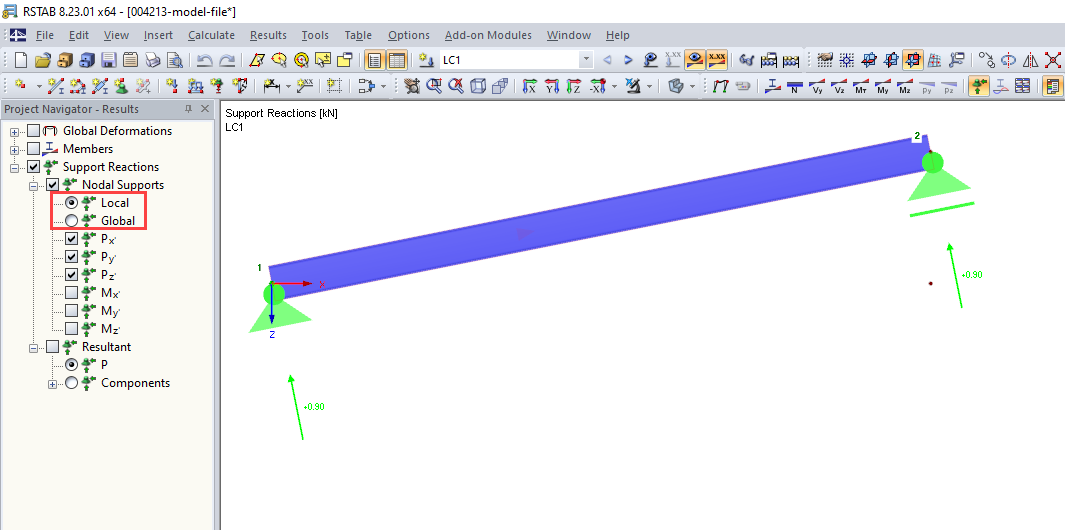1065x530 pixels.
Task: Expand the Global Deformations tree node
Action: (14, 131)
